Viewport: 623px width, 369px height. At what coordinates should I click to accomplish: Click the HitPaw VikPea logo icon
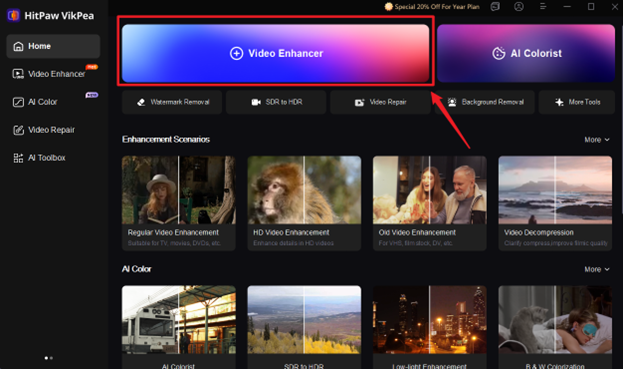[x=14, y=15]
